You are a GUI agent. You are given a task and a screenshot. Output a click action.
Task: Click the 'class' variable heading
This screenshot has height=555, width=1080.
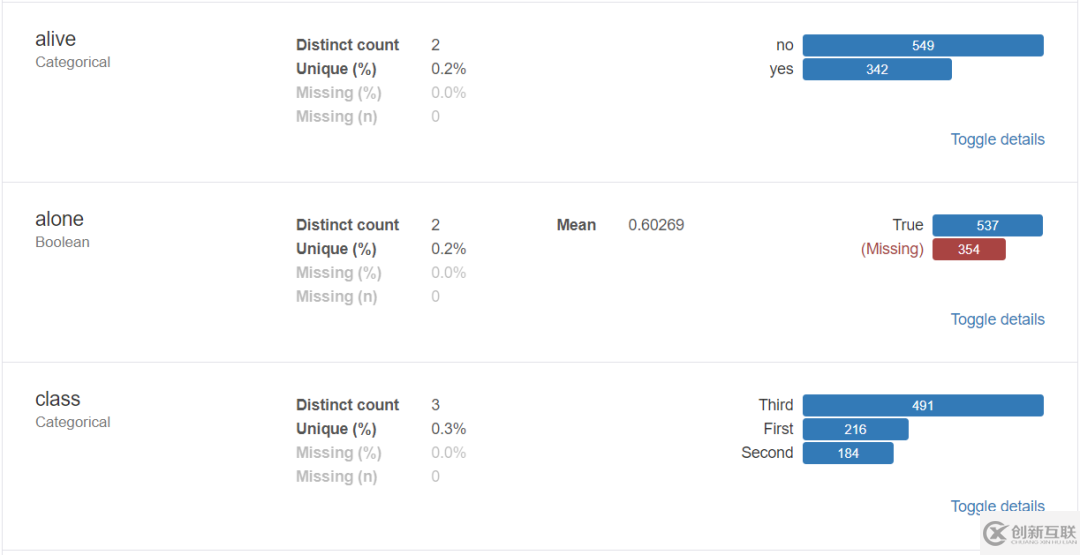[x=58, y=400]
